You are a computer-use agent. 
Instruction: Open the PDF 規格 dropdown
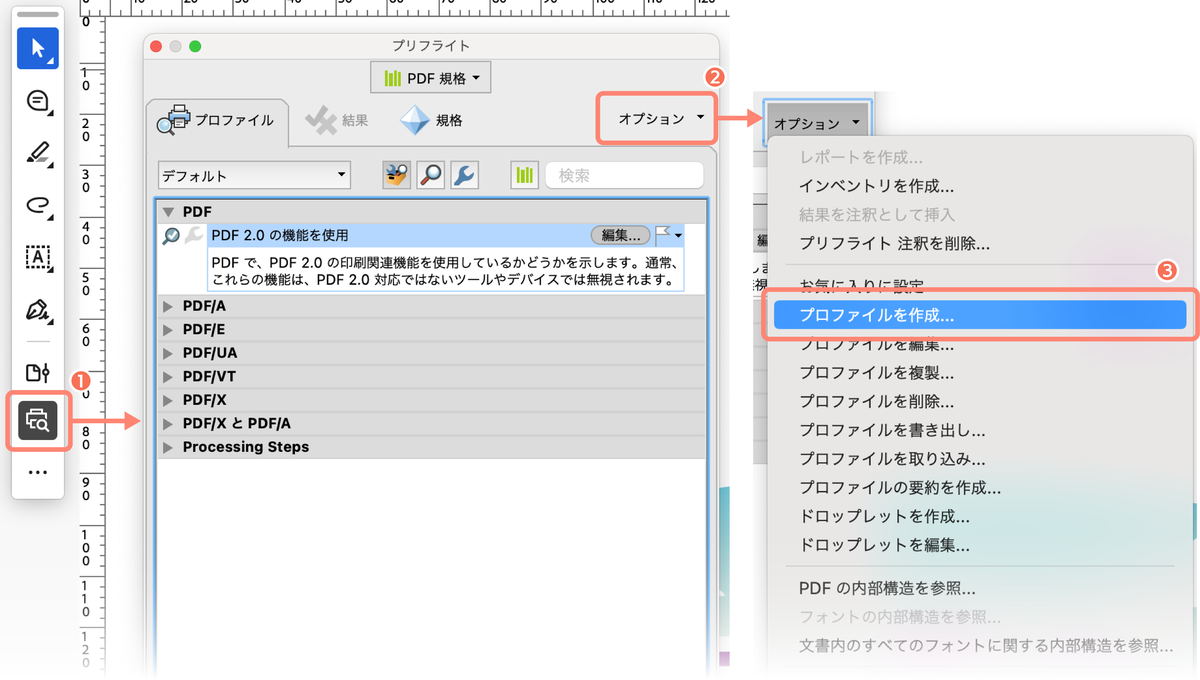point(430,77)
